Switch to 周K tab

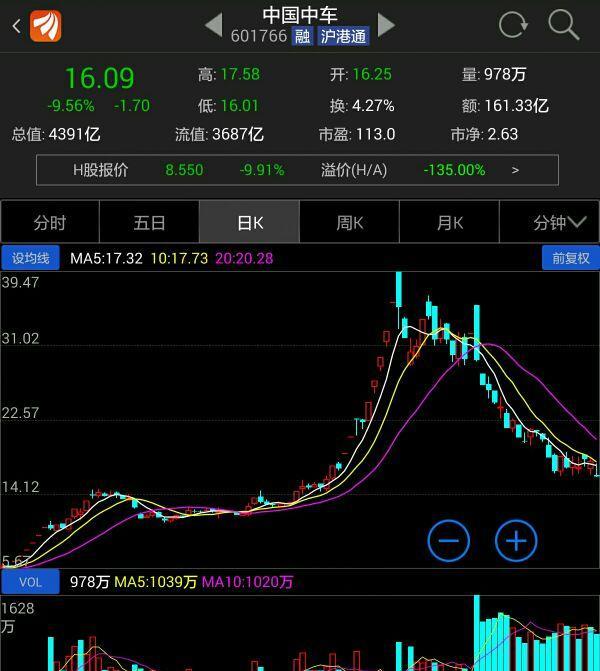point(350,223)
